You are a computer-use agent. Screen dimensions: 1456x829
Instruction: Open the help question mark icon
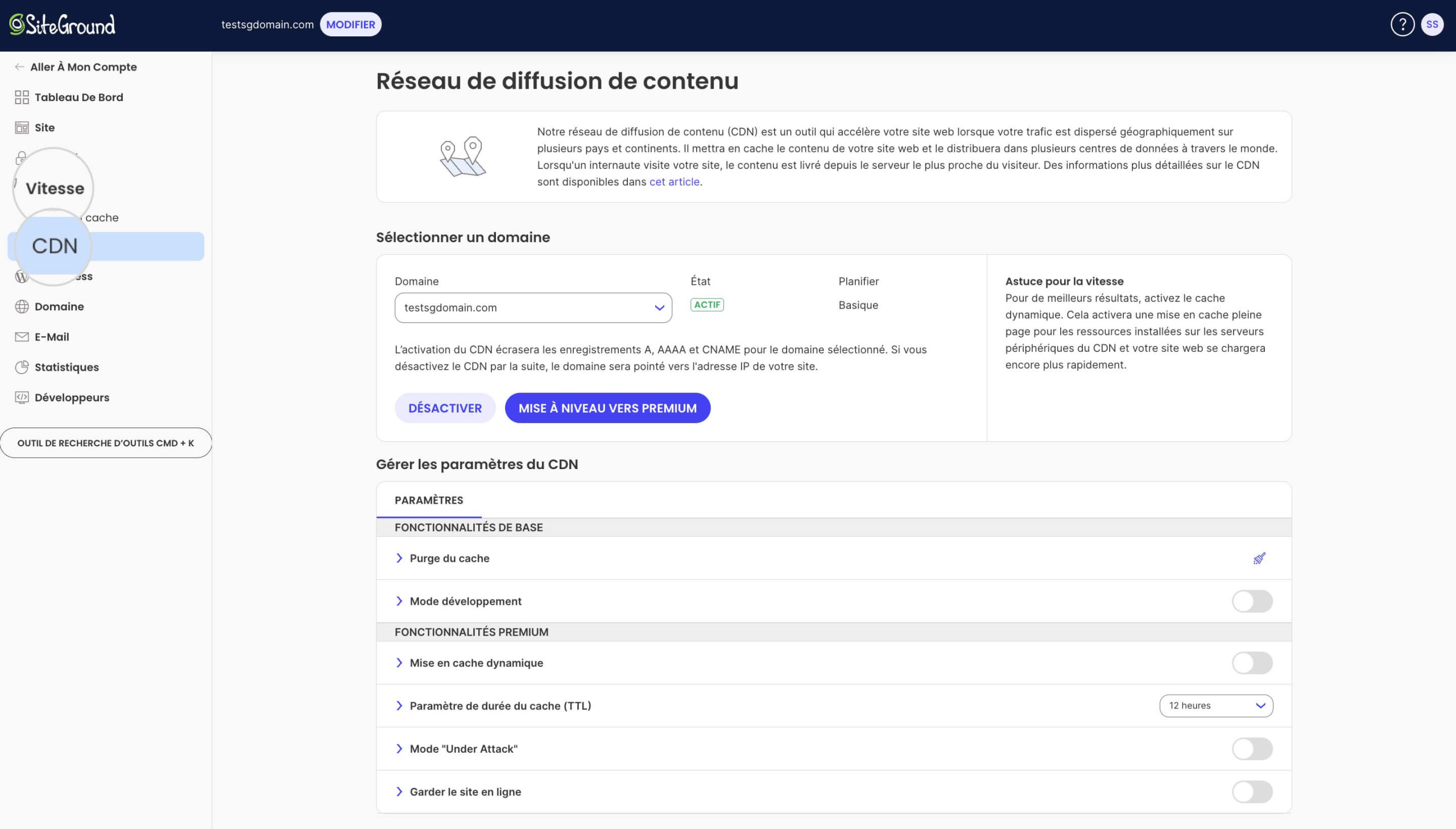pos(1402,24)
